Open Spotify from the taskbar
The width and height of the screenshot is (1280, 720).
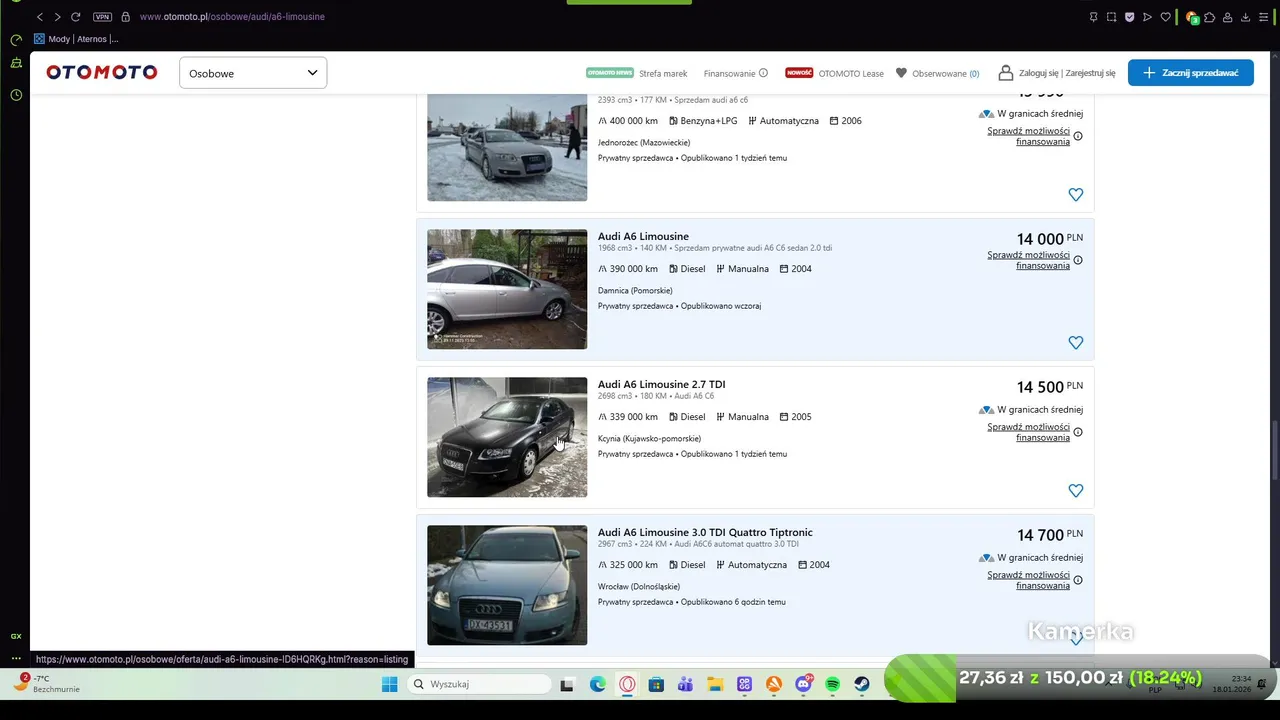pos(832,684)
